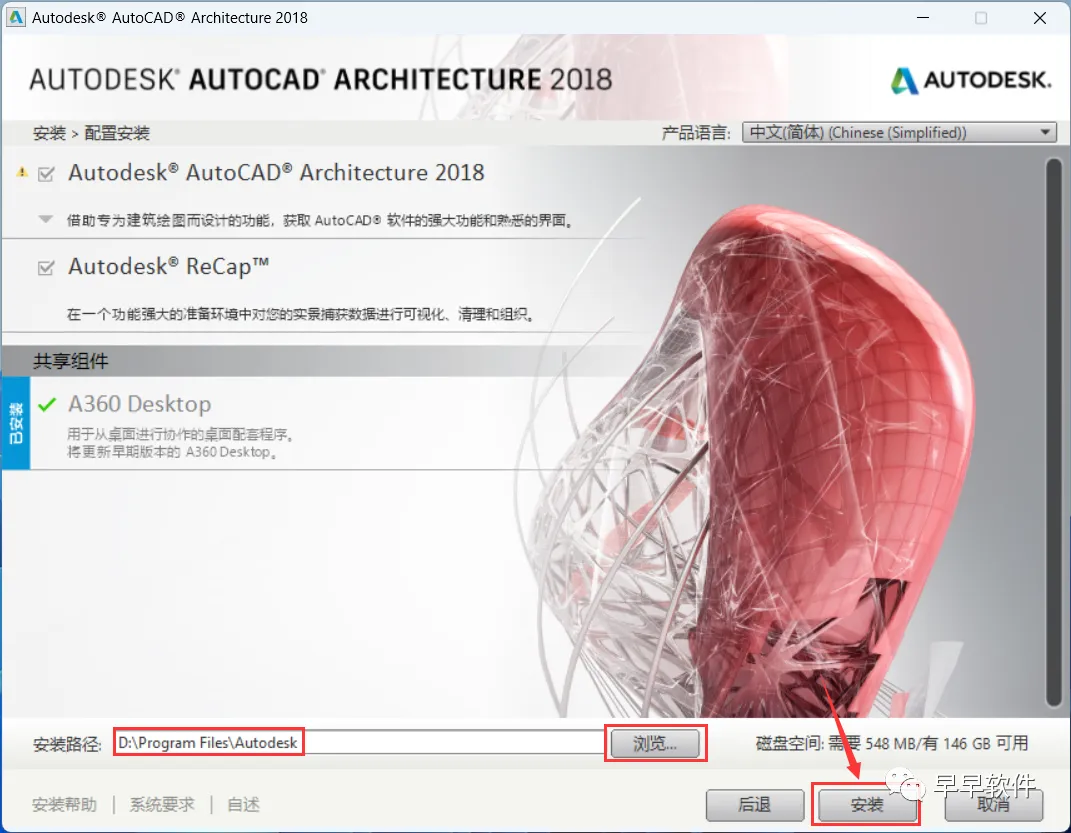This screenshot has width=1071, height=833.
Task: Select the Autodesk AutoCAD Architecture 2018 title
Action: click(x=276, y=173)
